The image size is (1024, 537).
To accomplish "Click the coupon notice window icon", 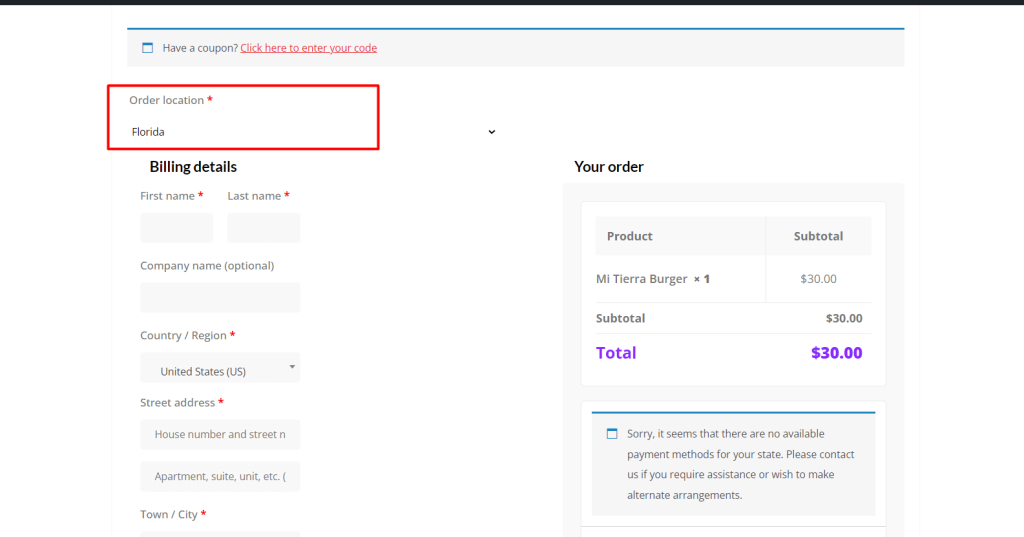I will tap(148, 48).
